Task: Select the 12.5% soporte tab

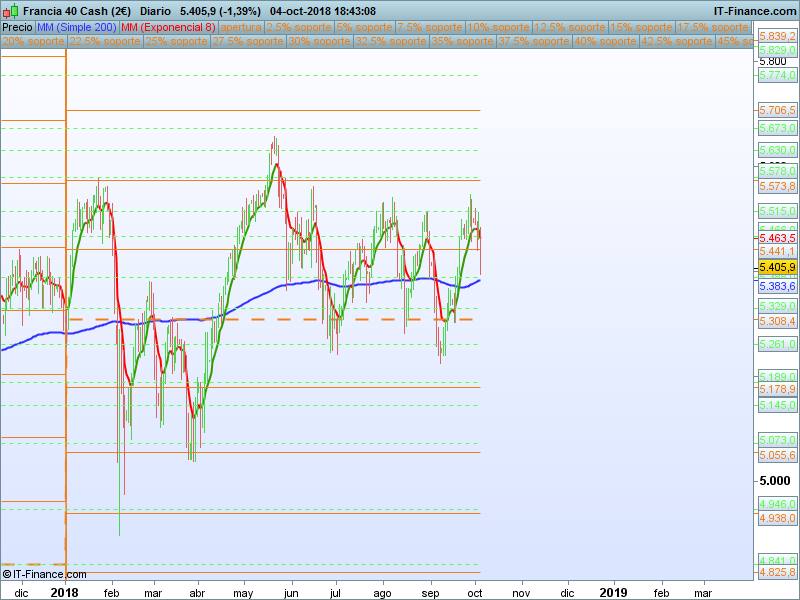Action: point(569,27)
